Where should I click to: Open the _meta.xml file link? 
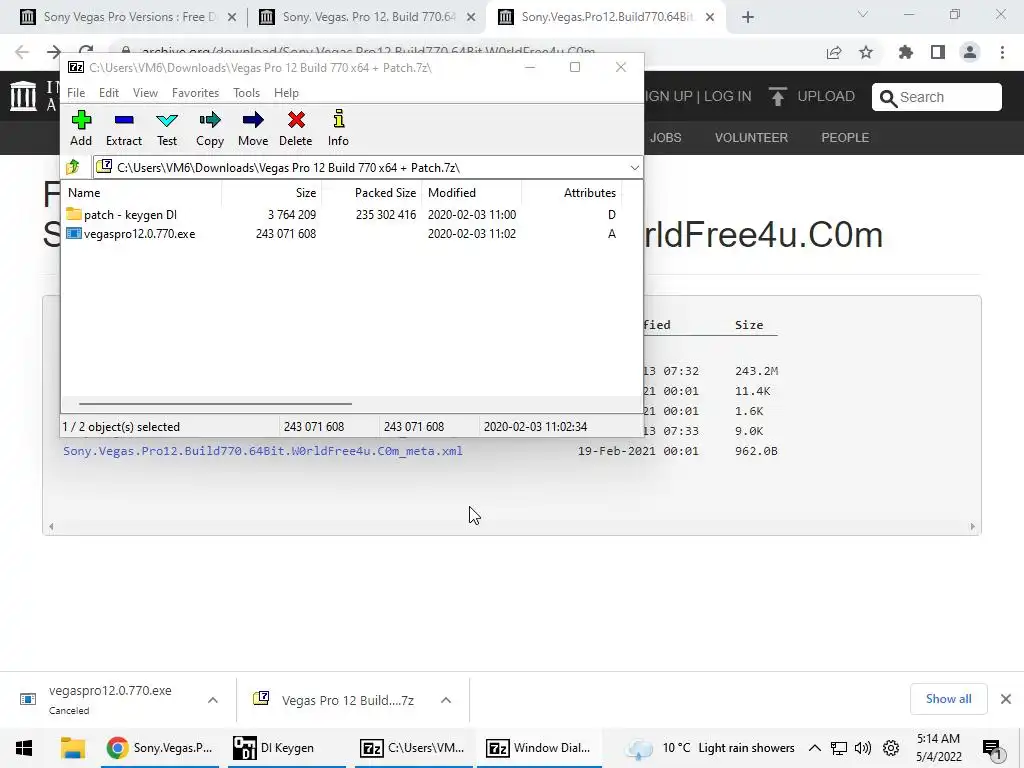click(263, 451)
